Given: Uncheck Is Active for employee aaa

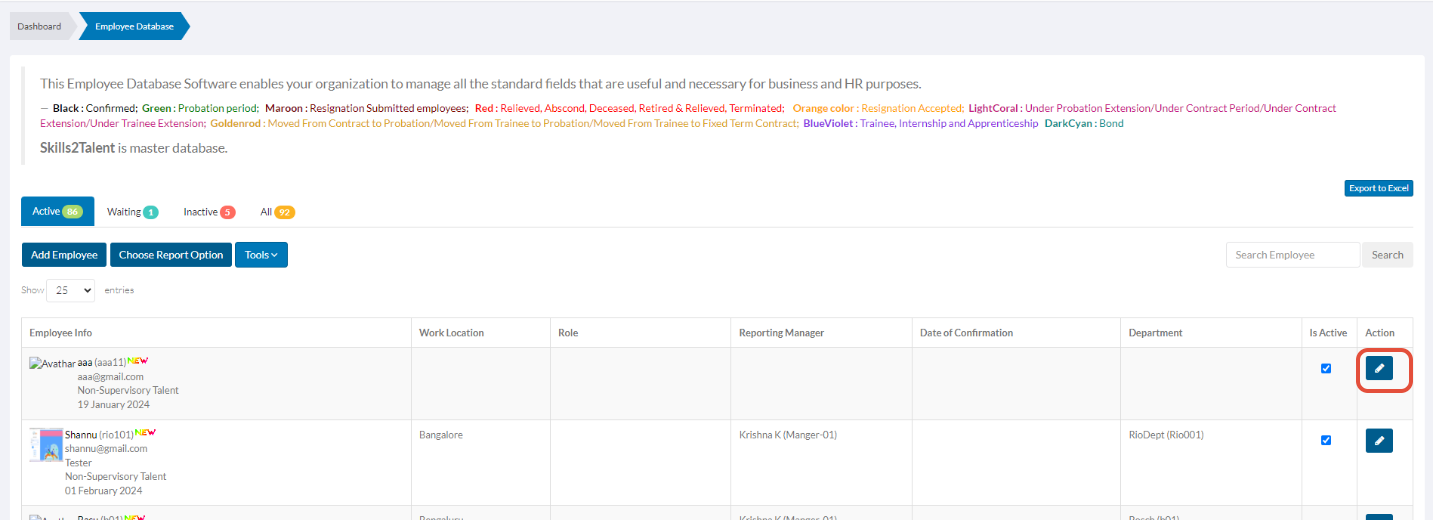Looking at the screenshot, I should pos(1326,368).
